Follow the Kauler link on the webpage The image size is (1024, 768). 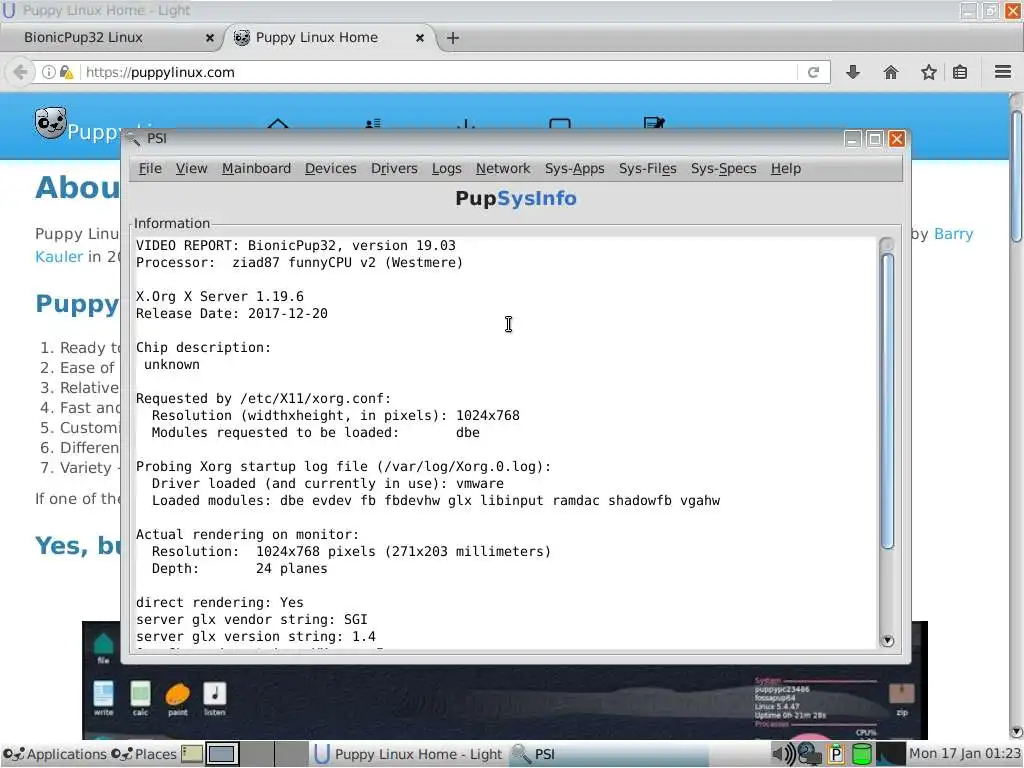(x=59, y=257)
